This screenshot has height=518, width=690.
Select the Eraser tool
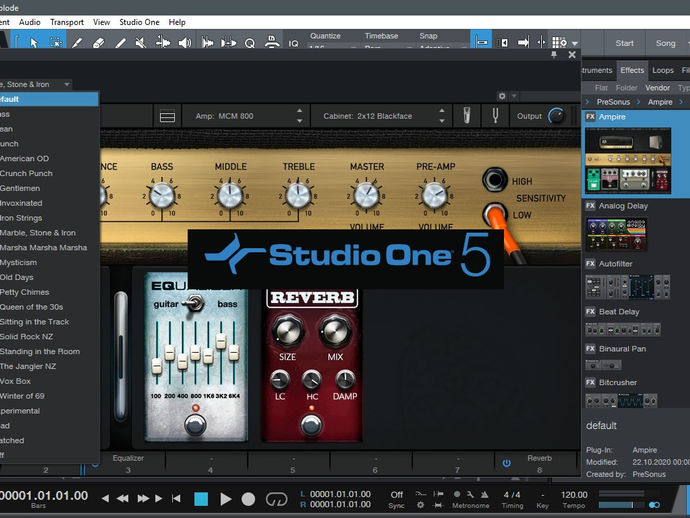[x=99, y=43]
